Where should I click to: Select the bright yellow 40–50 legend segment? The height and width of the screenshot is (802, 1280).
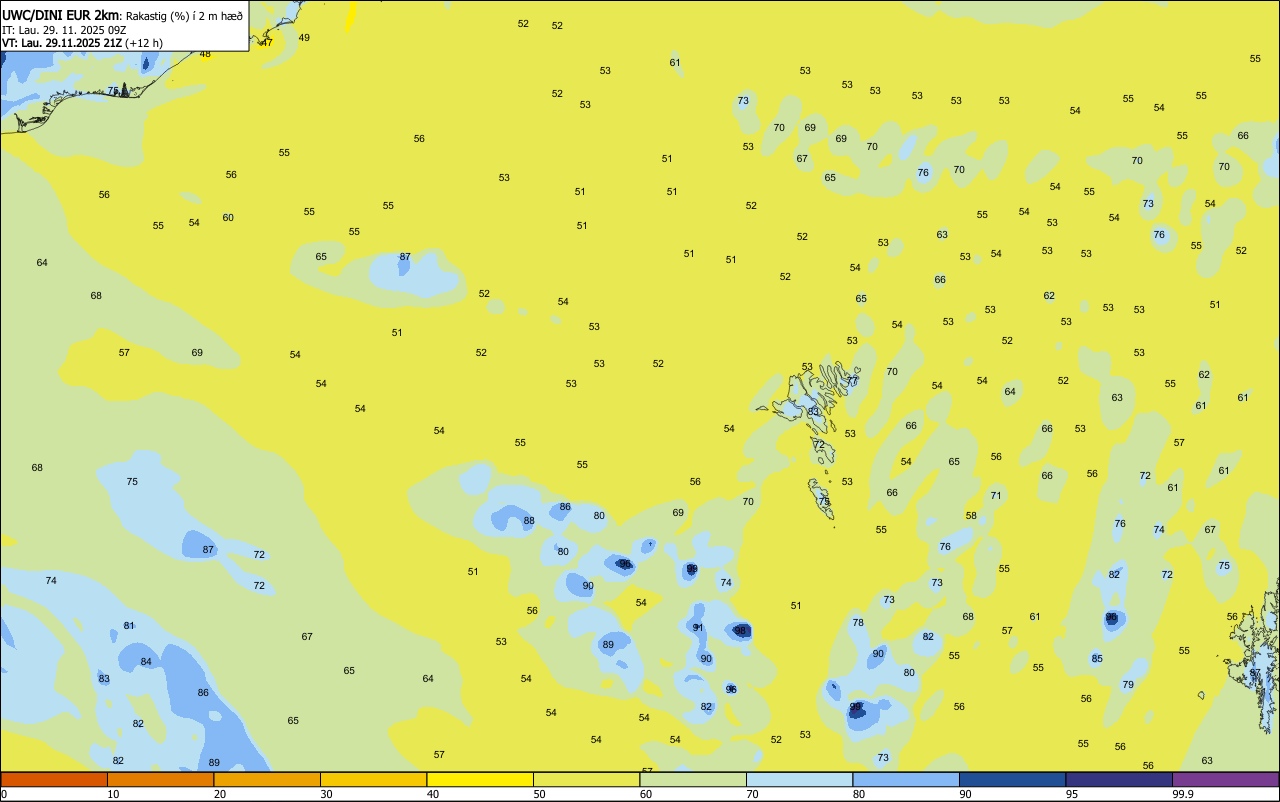point(480,779)
